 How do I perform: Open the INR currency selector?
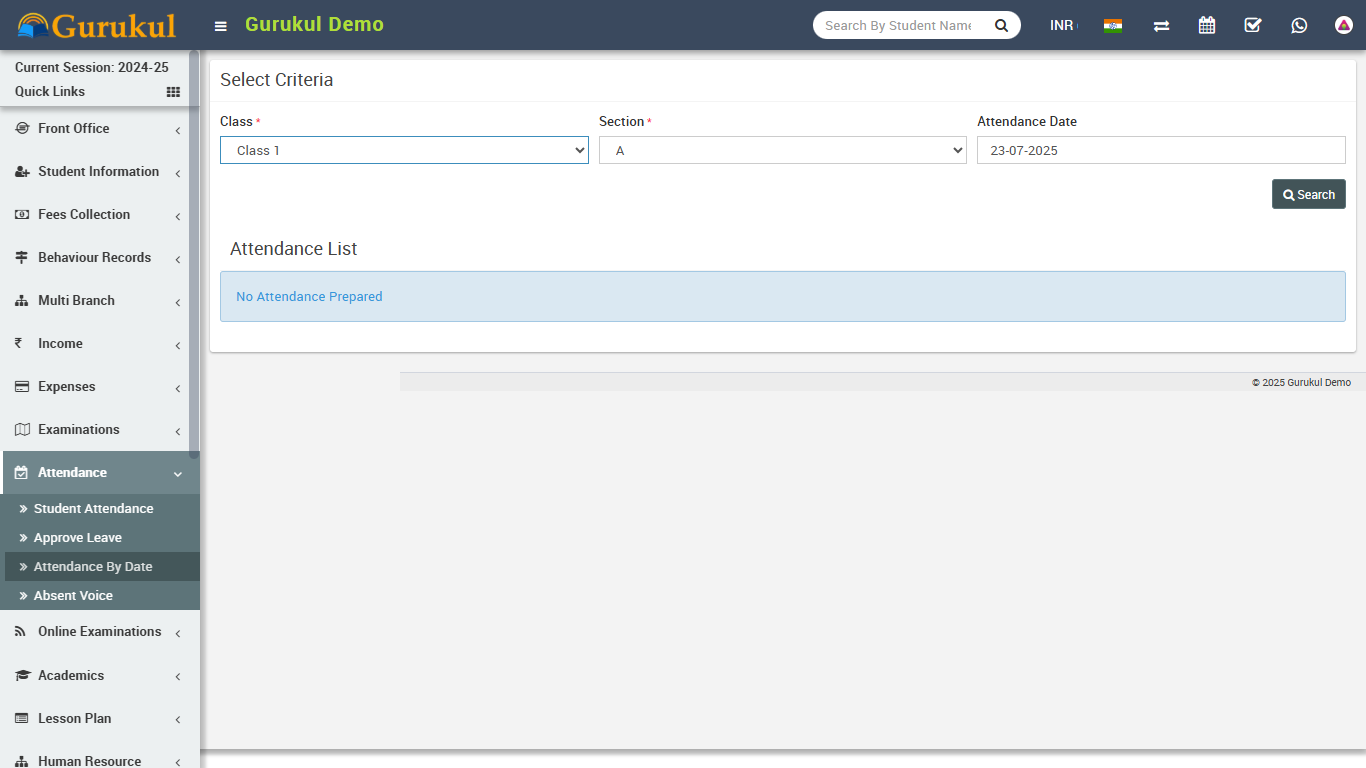pos(1062,26)
